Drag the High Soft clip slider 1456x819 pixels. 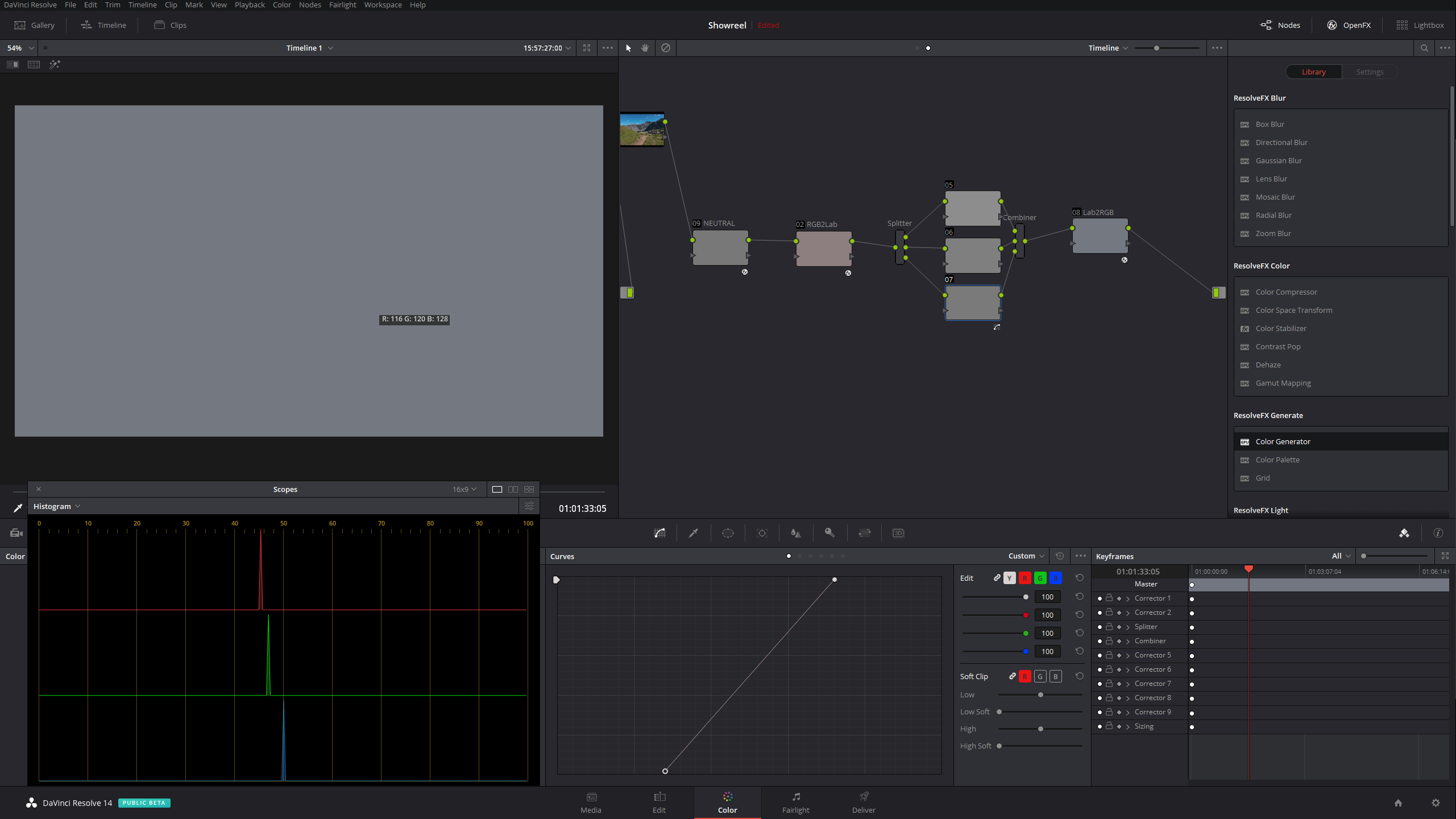pyautogui.click(x=999, y=746)
